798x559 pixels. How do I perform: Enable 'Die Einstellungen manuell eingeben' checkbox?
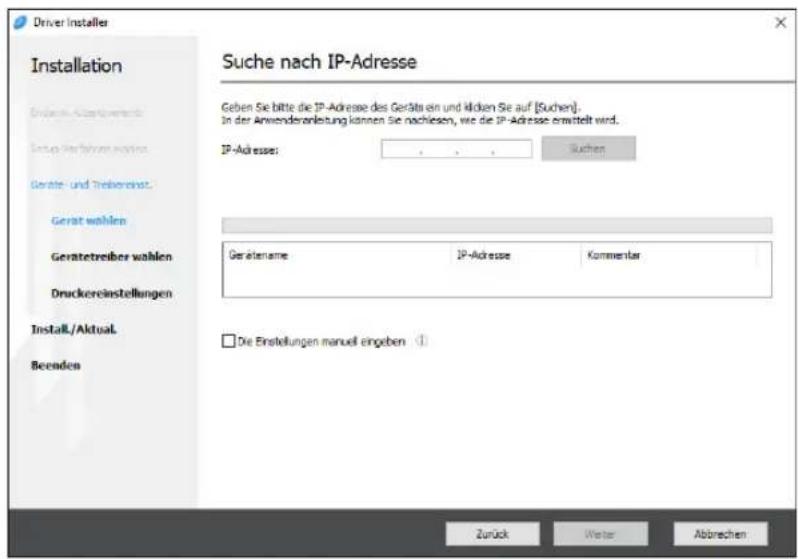pos(229,341)
